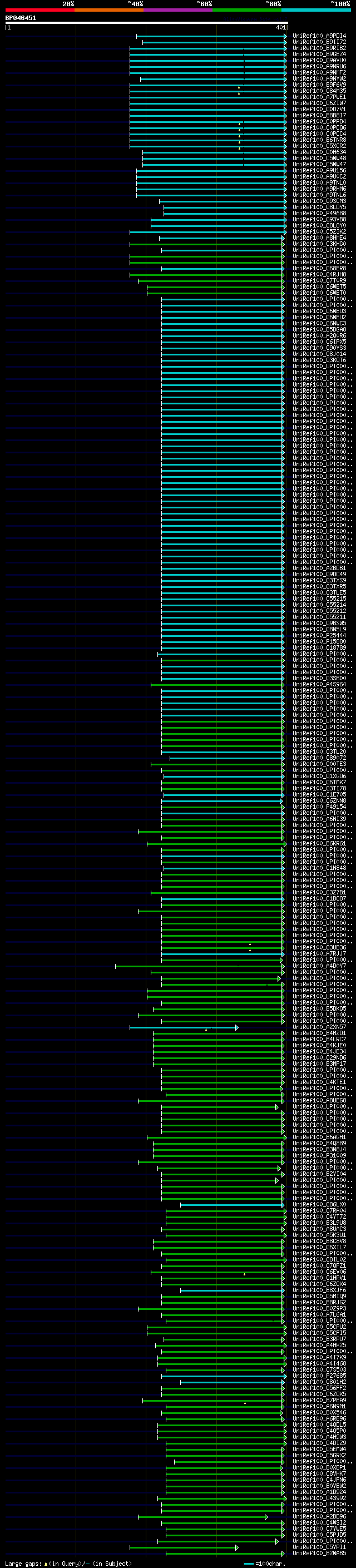
Task: Open hit UniRef100_Q9AVU0
Action: pos(319,60)
